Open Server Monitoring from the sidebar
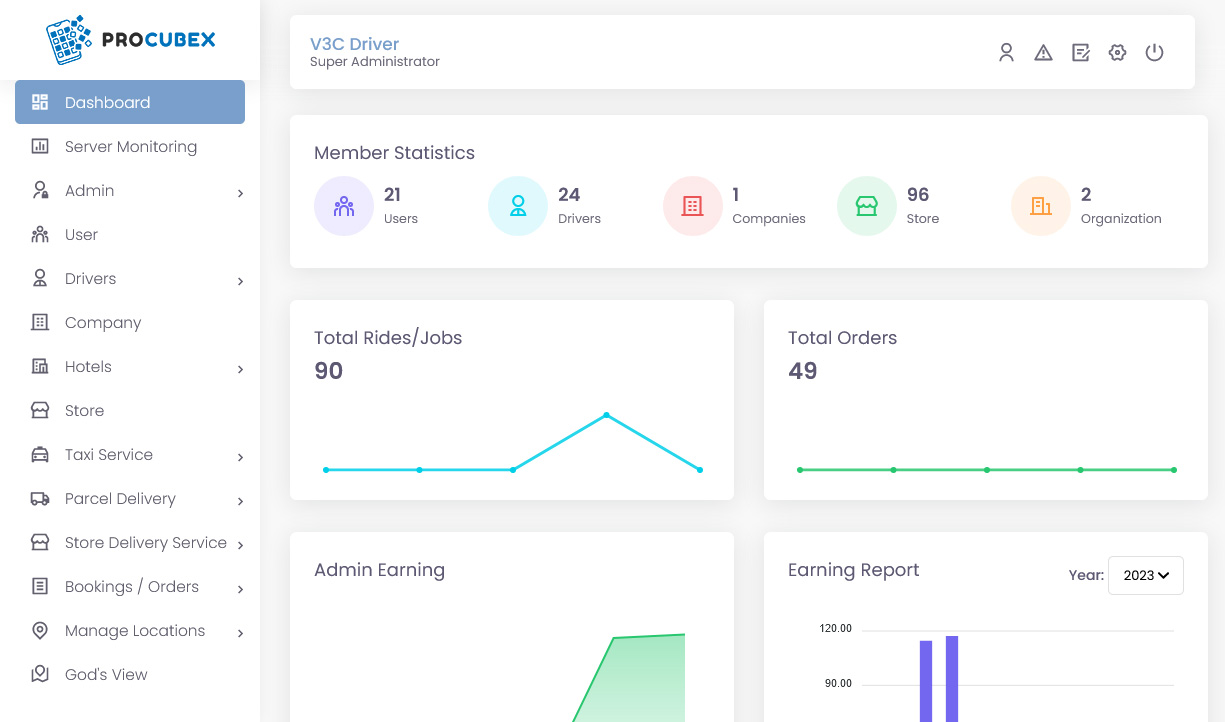This screenshot has height=722, width=1225. (130, 147)
